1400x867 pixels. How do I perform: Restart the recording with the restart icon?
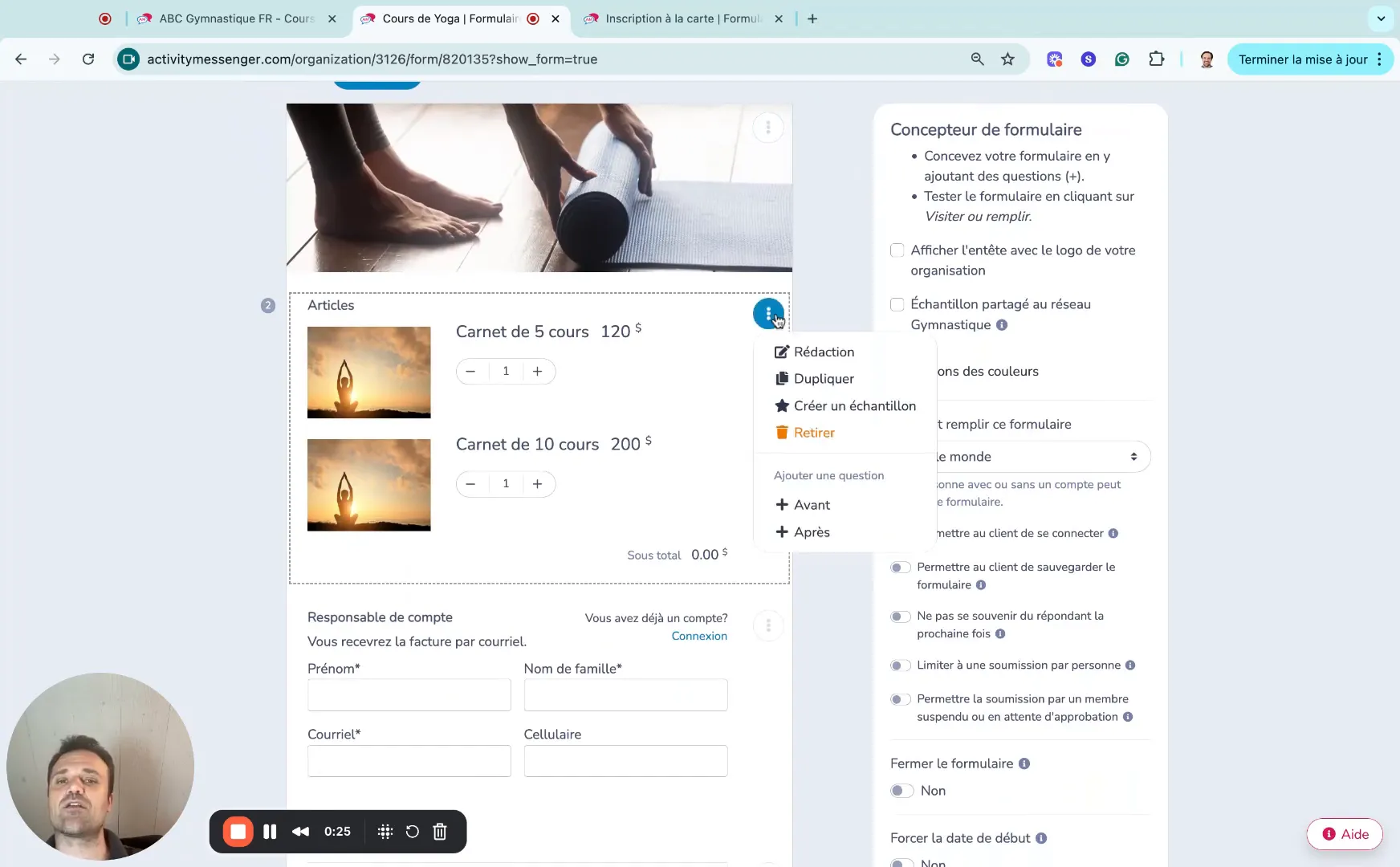[412, 832]
